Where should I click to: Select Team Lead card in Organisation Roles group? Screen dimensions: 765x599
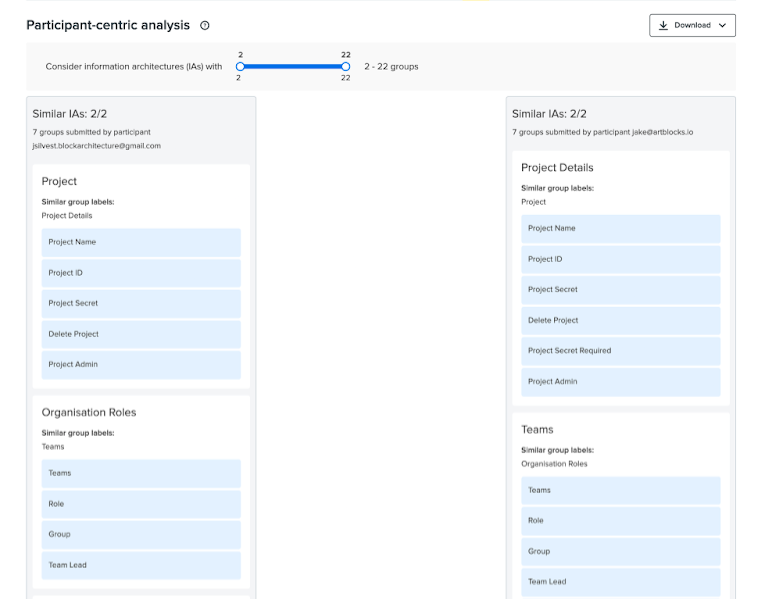pyautogui.click(x=141, y=565)
